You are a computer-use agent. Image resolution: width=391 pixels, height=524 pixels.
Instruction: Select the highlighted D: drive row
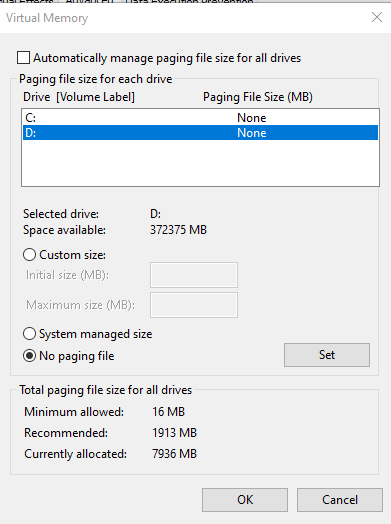200,133
